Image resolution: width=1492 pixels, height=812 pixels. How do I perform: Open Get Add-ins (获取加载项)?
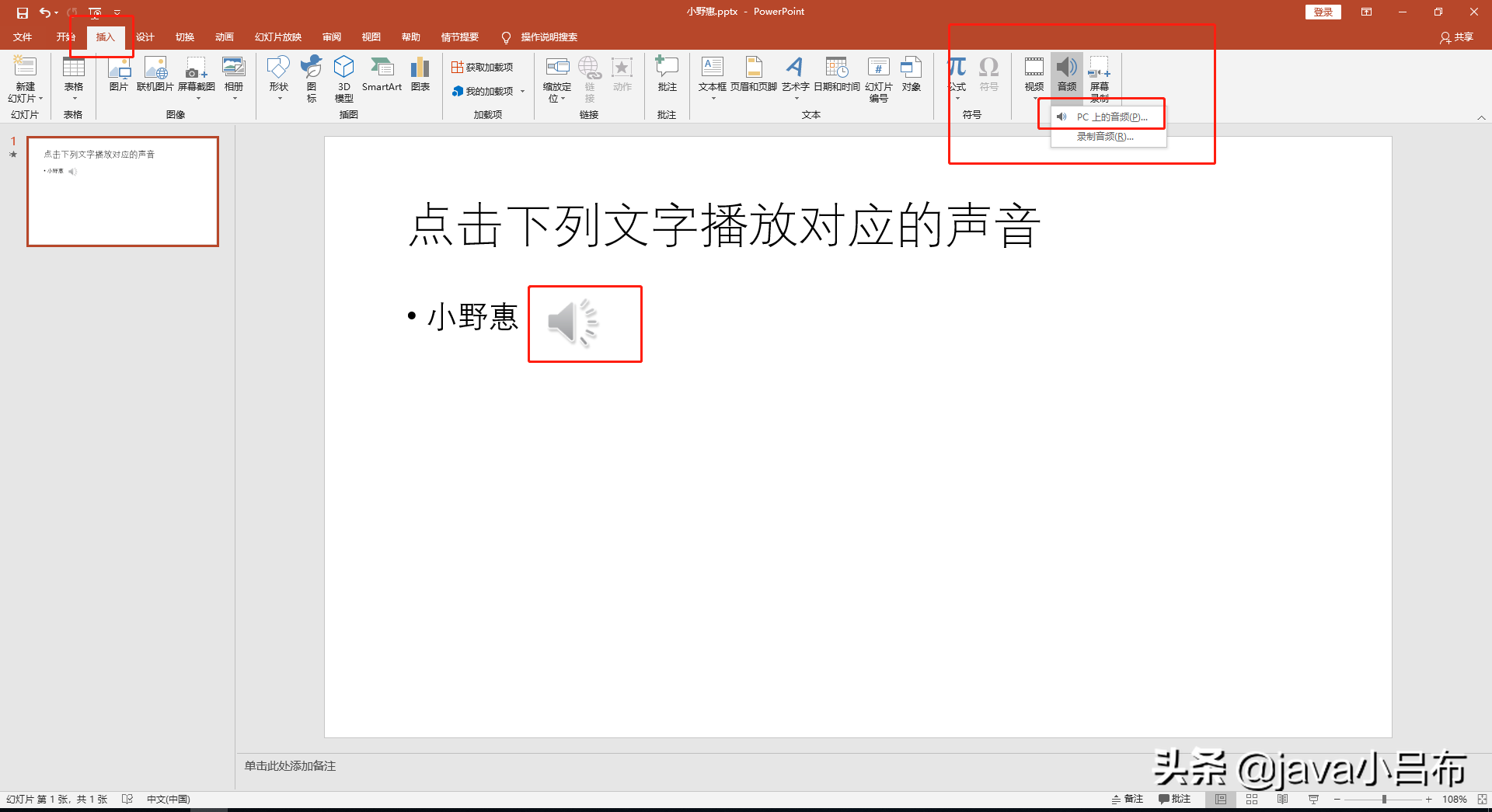[483, 68]
